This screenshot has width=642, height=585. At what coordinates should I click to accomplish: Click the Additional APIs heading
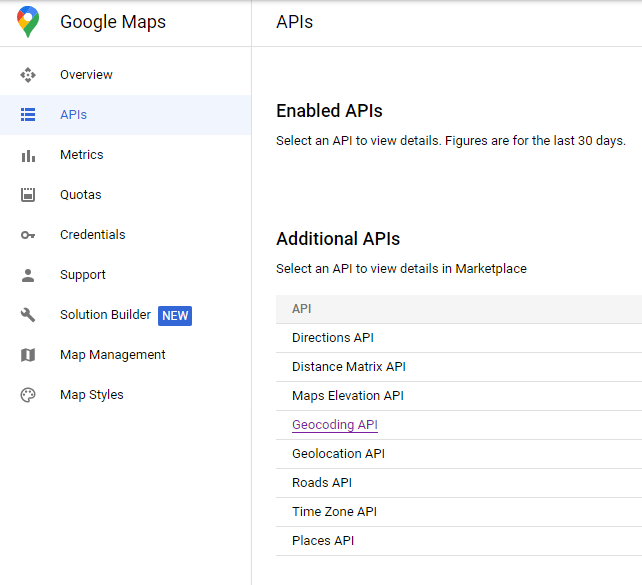pos(338,239)
